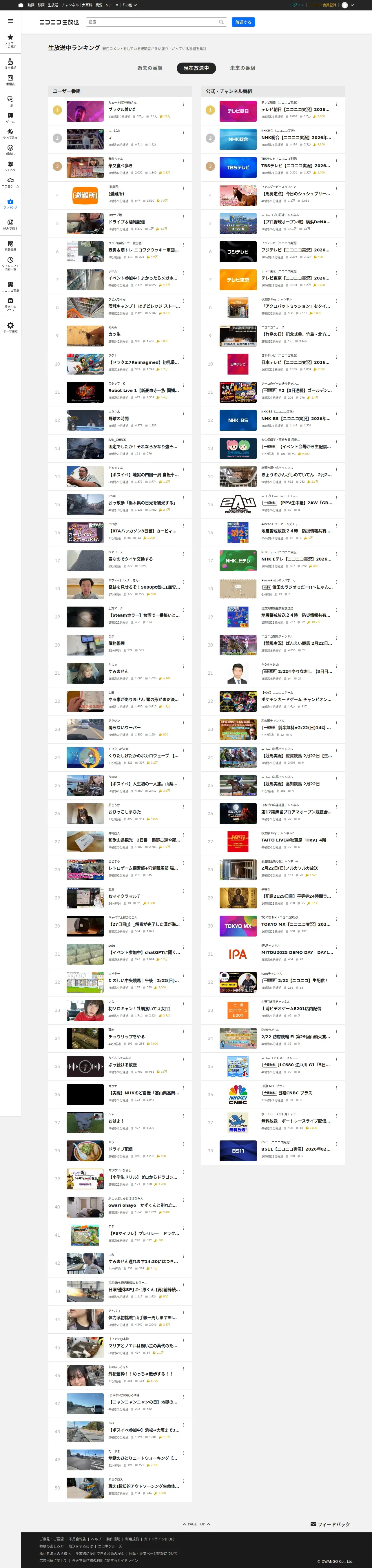This screenshot has height=1568, width=372.
Task: Open three-dot menu for カツ生 row
Action: click(x=183, y=329)
